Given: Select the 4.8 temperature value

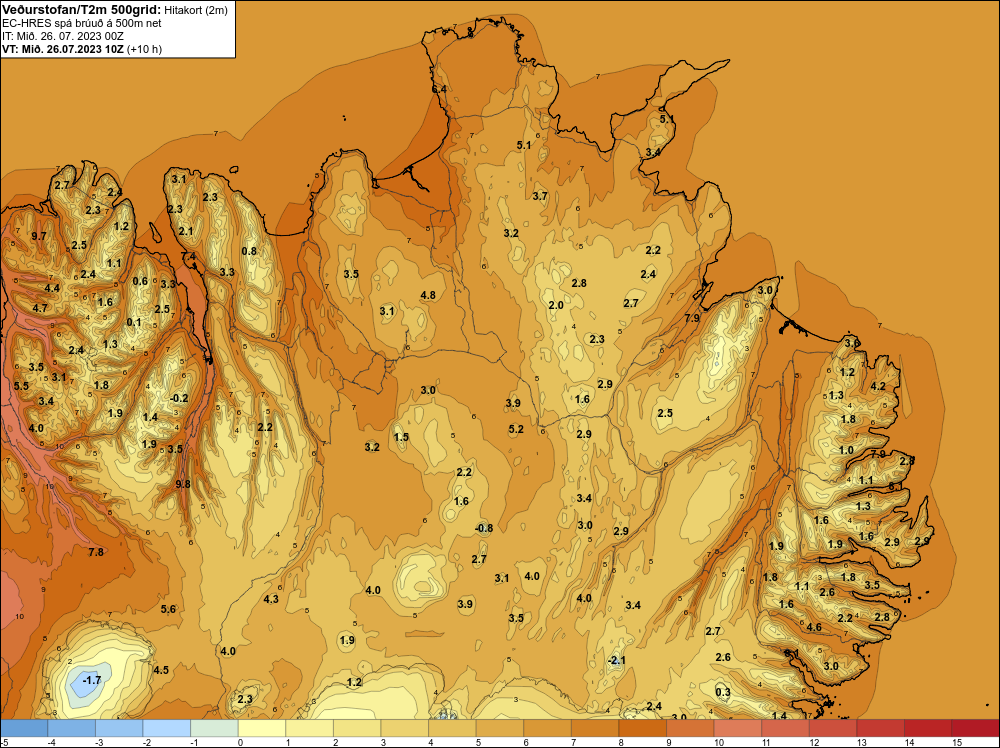Looking at the screenshot, I should point(428,295).
